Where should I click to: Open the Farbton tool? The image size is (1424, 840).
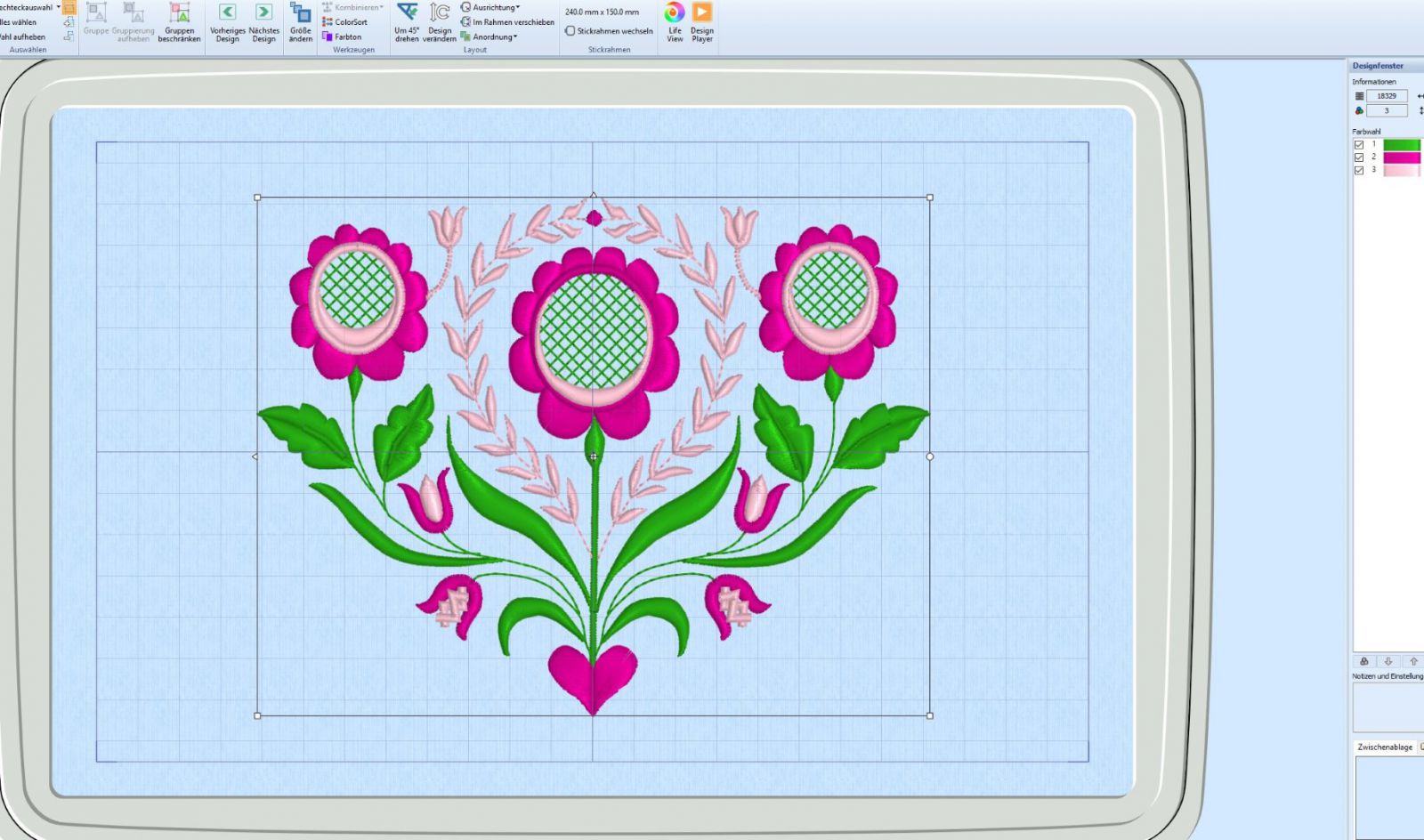point(343,36)
